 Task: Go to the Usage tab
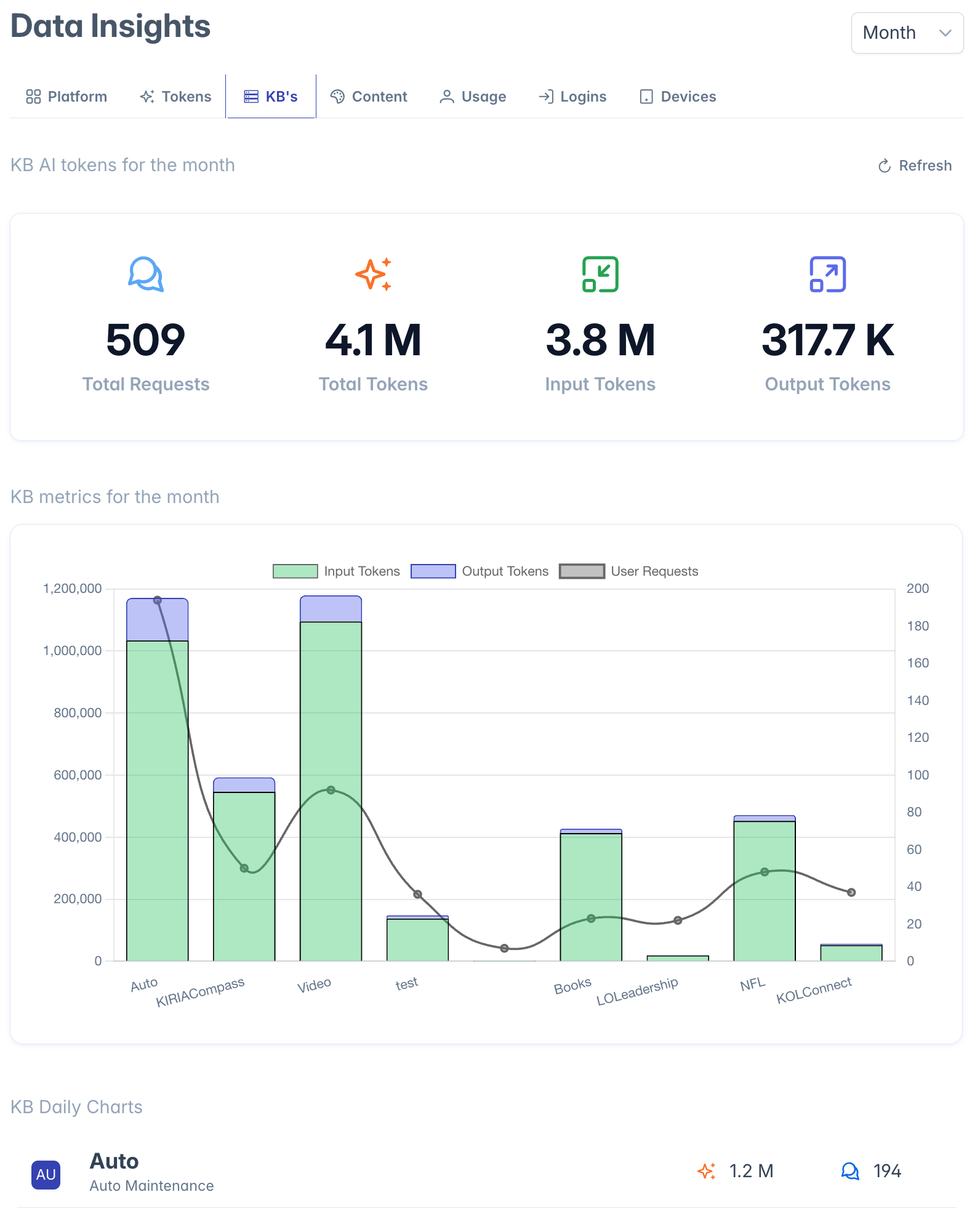click(473, 97)
